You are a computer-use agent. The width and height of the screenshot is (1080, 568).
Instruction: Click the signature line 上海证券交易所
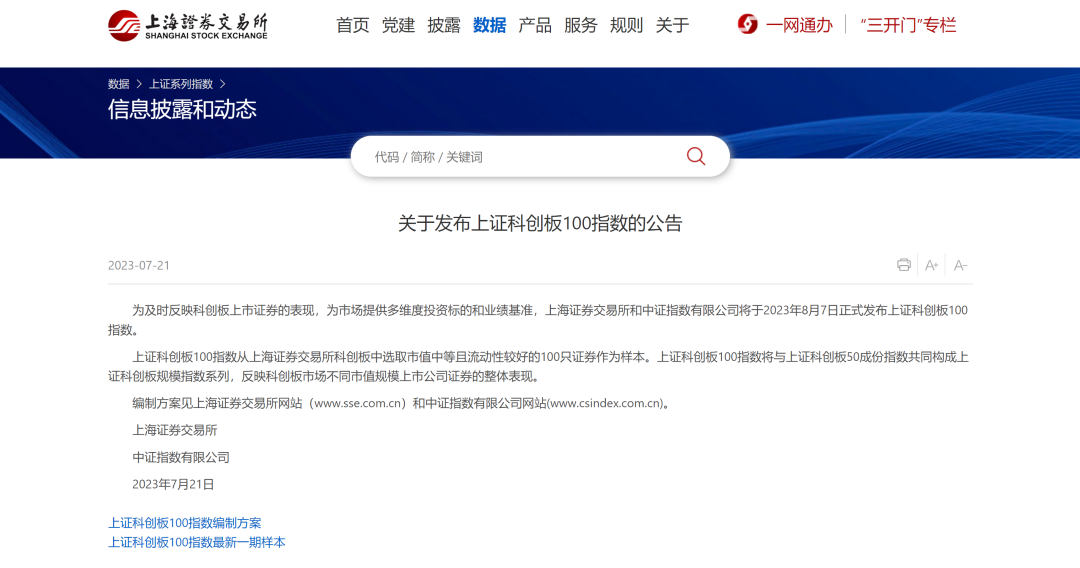coord(174,430)
